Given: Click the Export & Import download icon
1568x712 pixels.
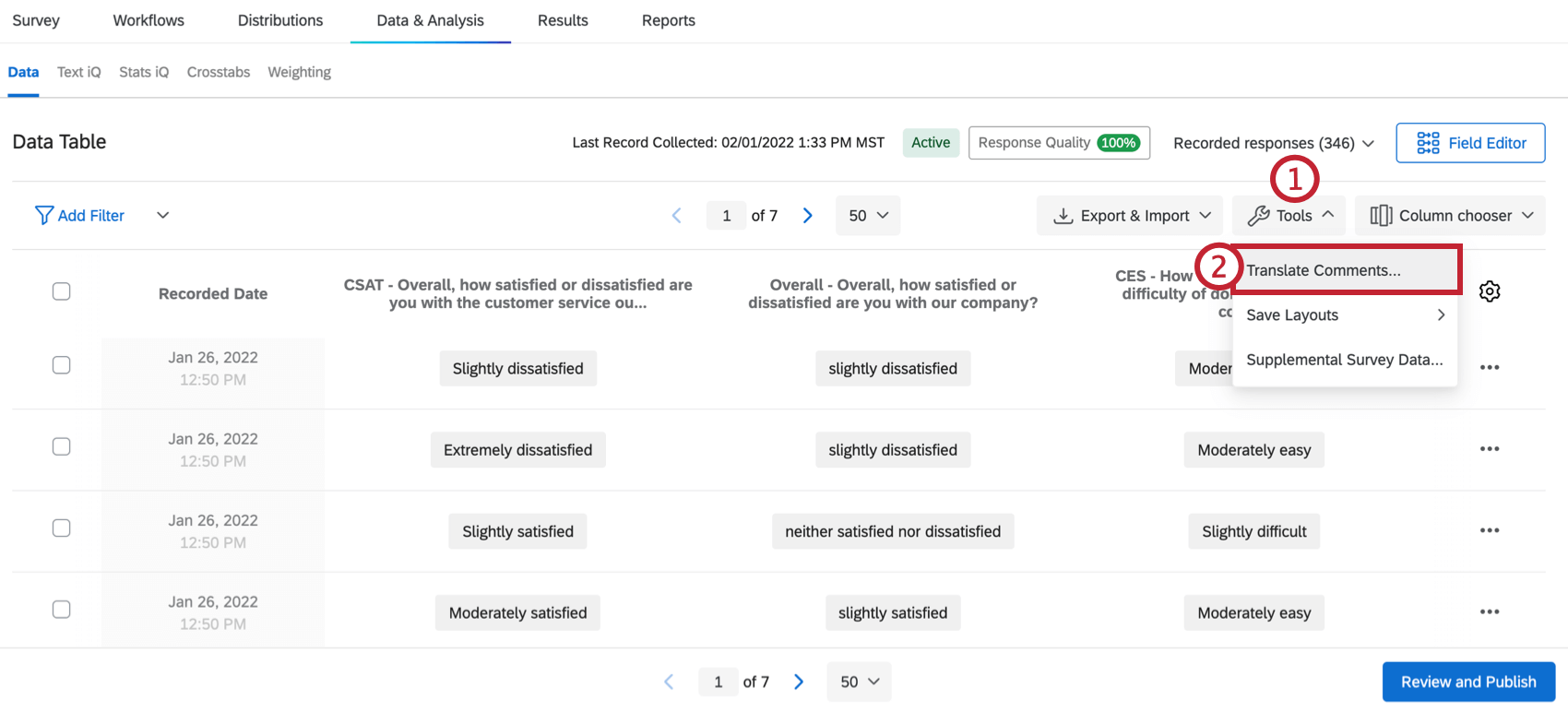Looking at the screenshot, I should (1063, 216).
